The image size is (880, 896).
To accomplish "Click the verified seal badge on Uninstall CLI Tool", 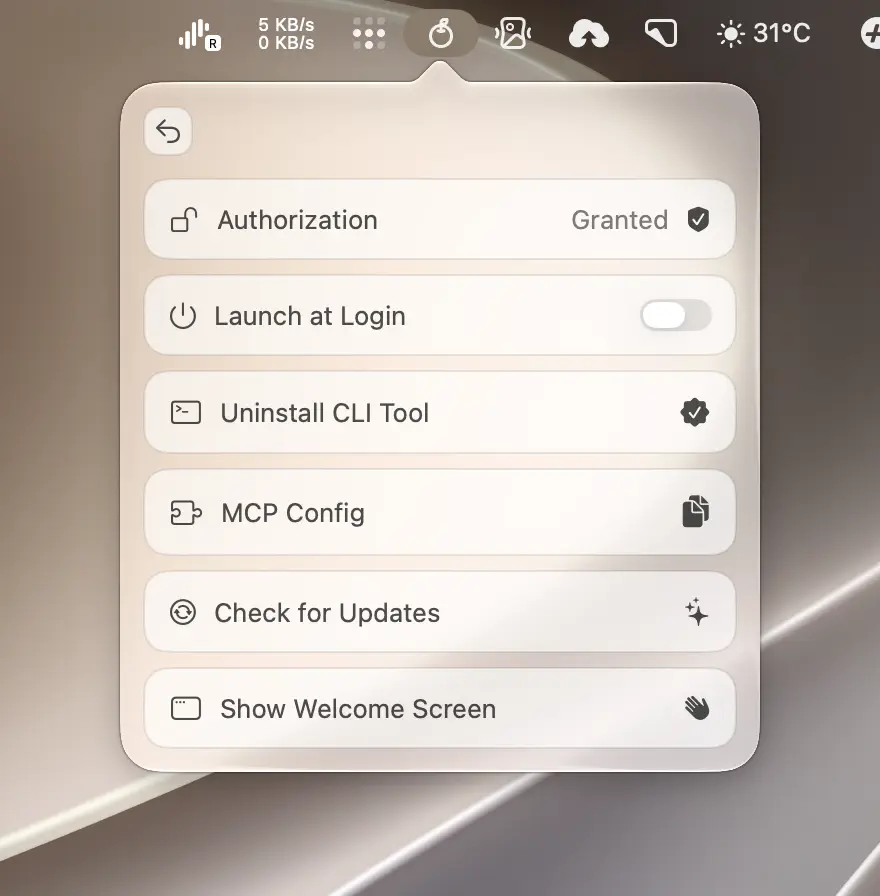I will pyautogui.click(x=695, y=413).
